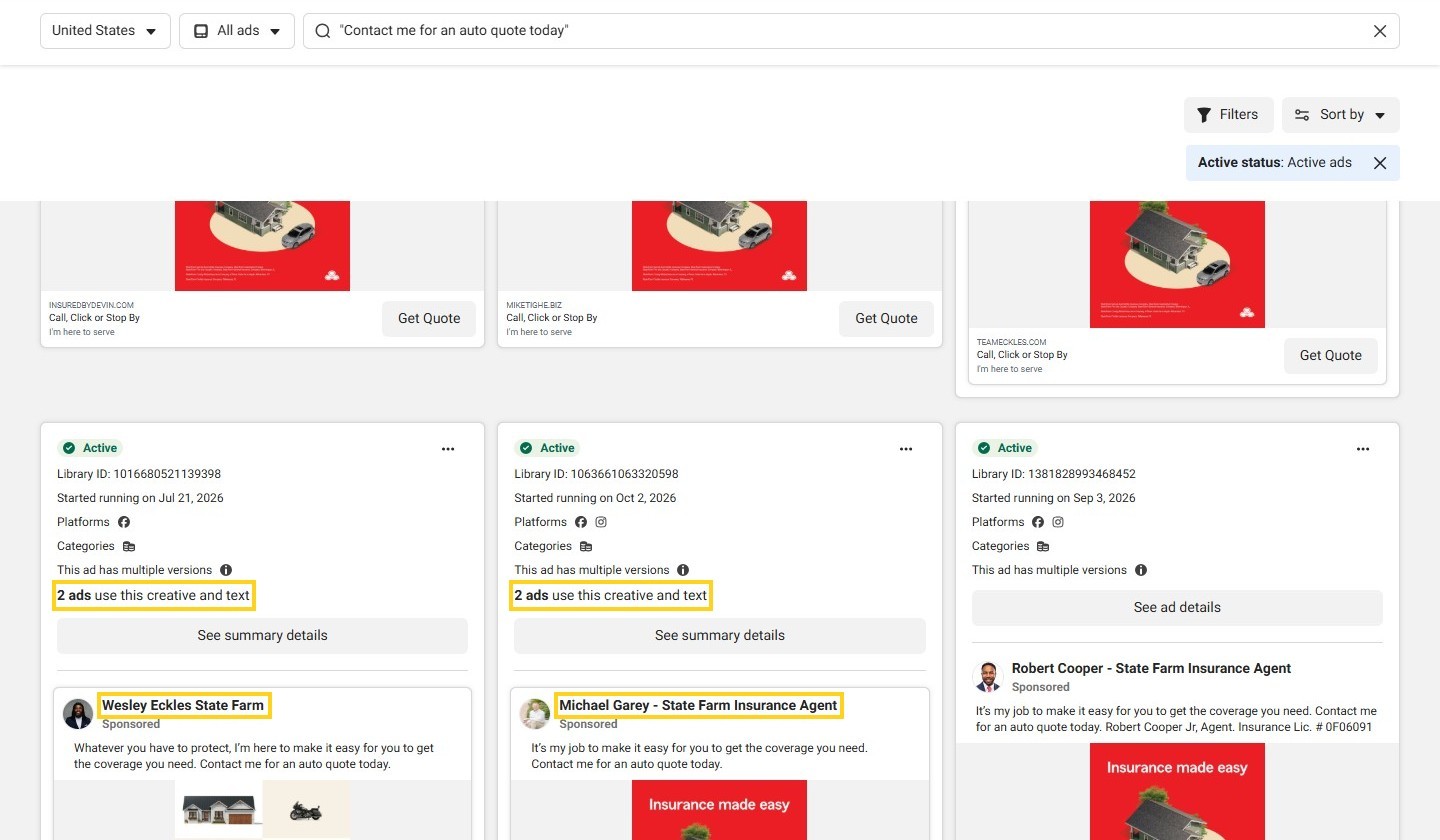Click the MIKETIGHE.BIZ ad image
Screen dimensions: 1440x840
click(x=719, y=246)
